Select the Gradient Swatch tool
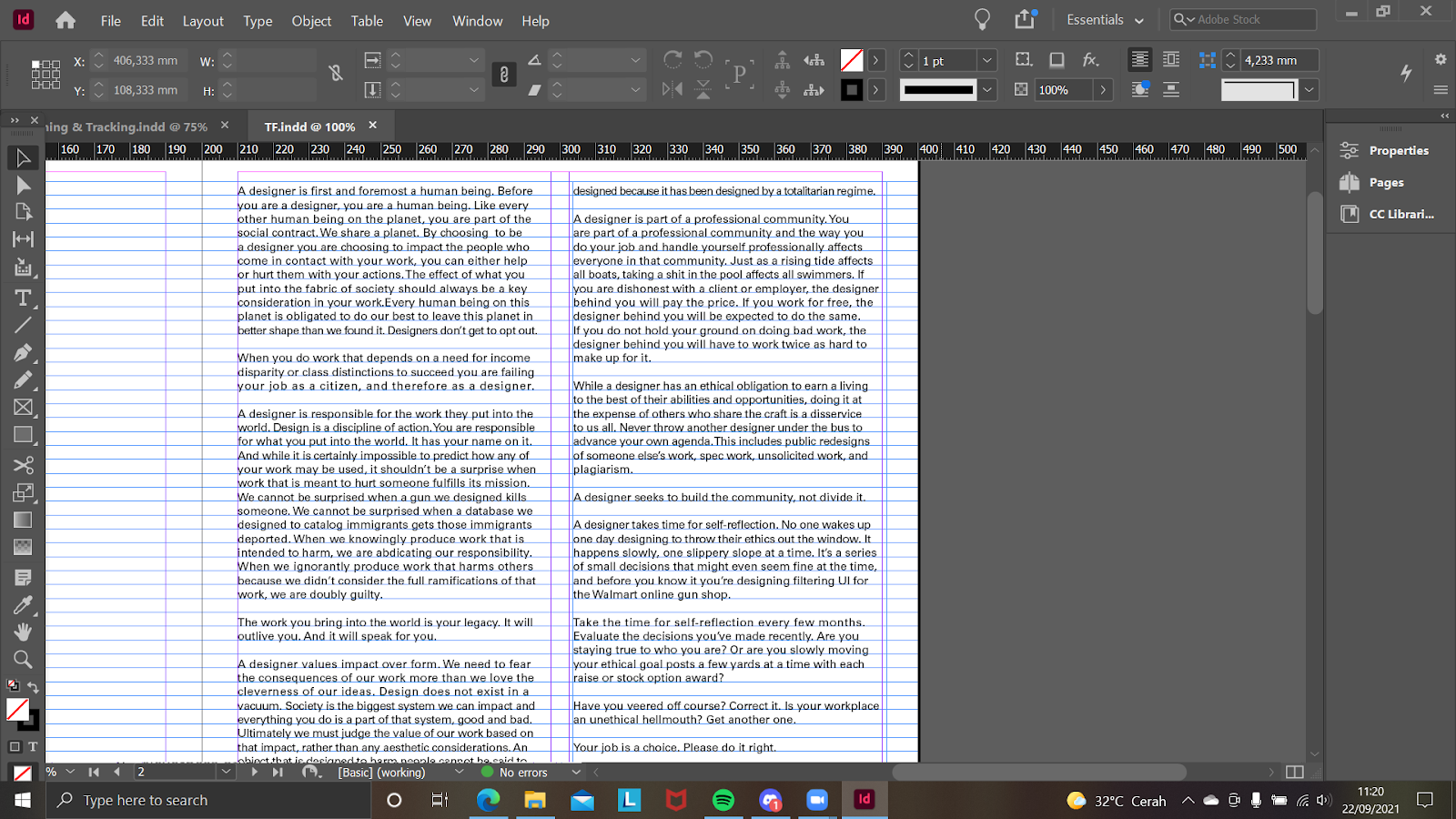The width and height of the screenshot is (1456, 819). pyautogui.click(x=23, y=520)
